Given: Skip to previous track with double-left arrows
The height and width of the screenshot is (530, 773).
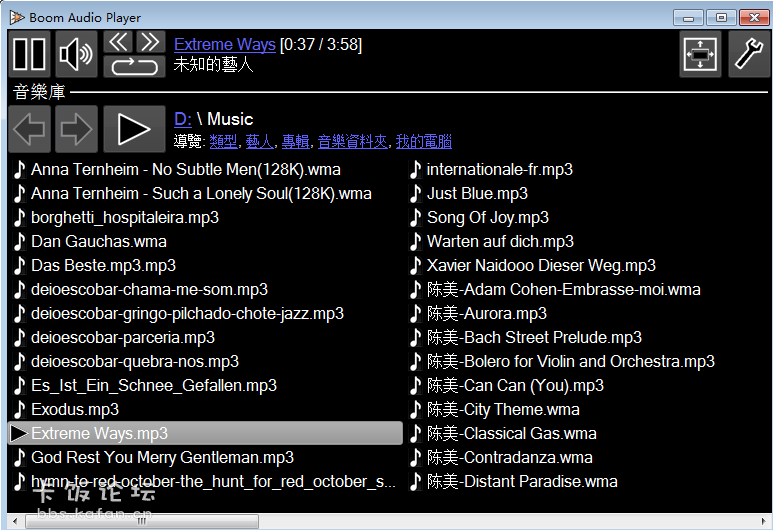Looking at the screenshot, I should click(118, 41).
